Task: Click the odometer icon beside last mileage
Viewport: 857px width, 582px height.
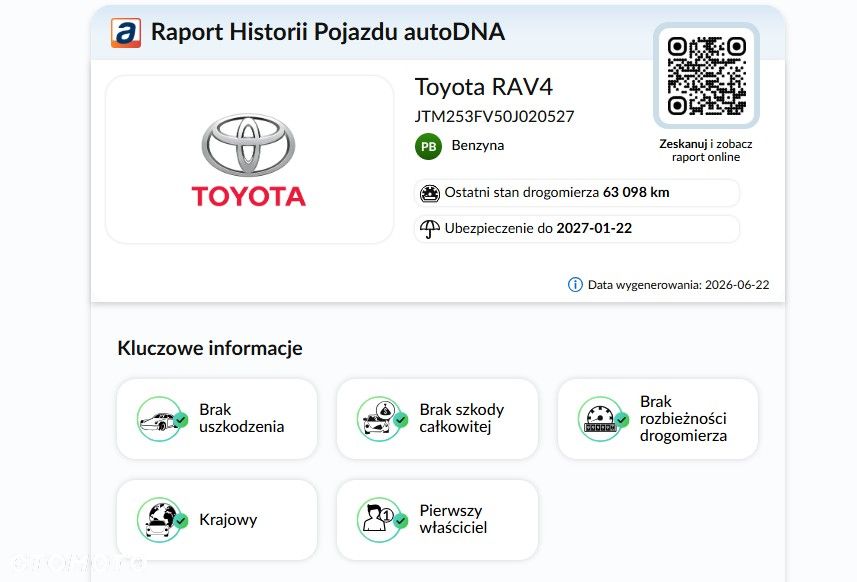Action: [430, 193]
